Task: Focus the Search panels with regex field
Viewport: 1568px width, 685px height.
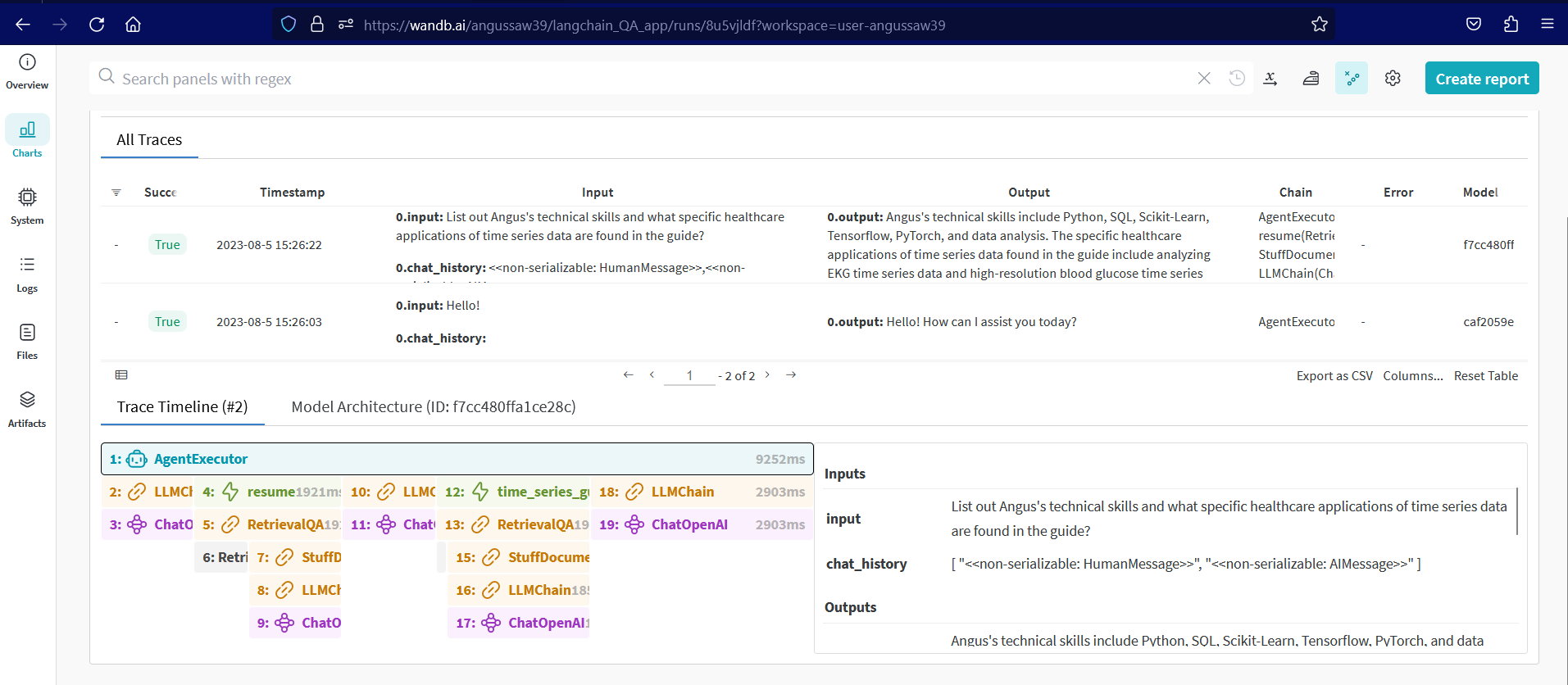Action: [x=656, y=79]
